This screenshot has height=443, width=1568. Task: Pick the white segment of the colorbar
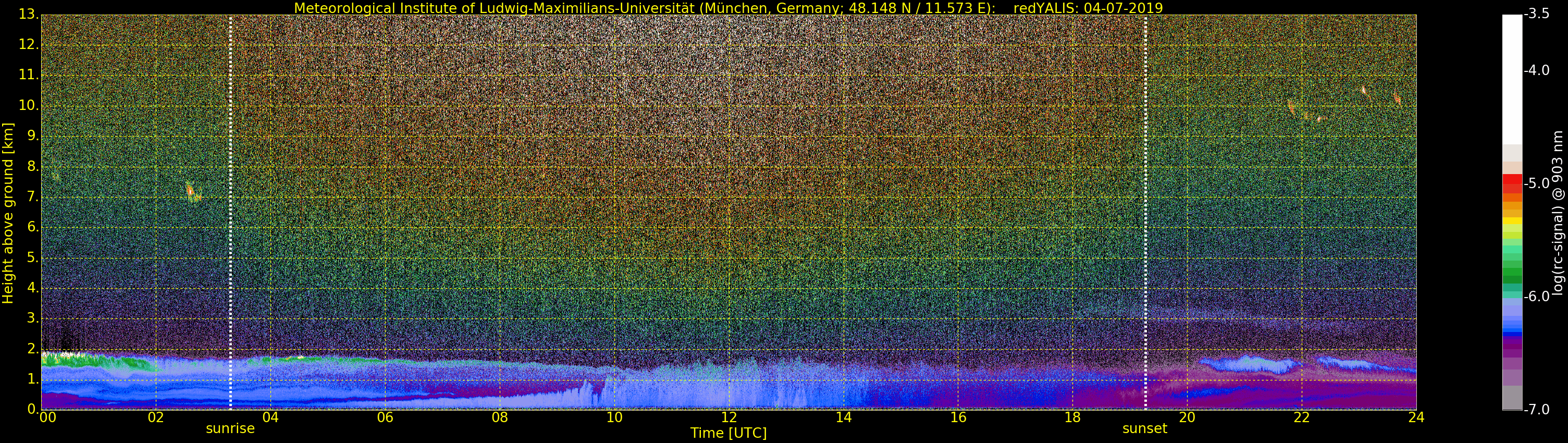[x=1512, y=79]
